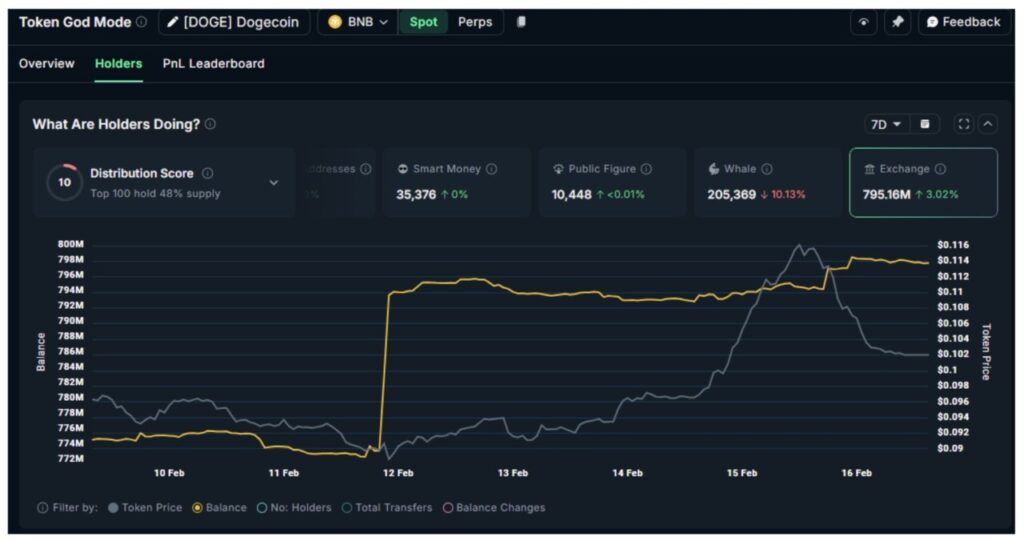Image resolution: width=1024 pixels, height=541 pixels.
Task: Switch to the PnL Leaderboard tab
Action: 213,63
